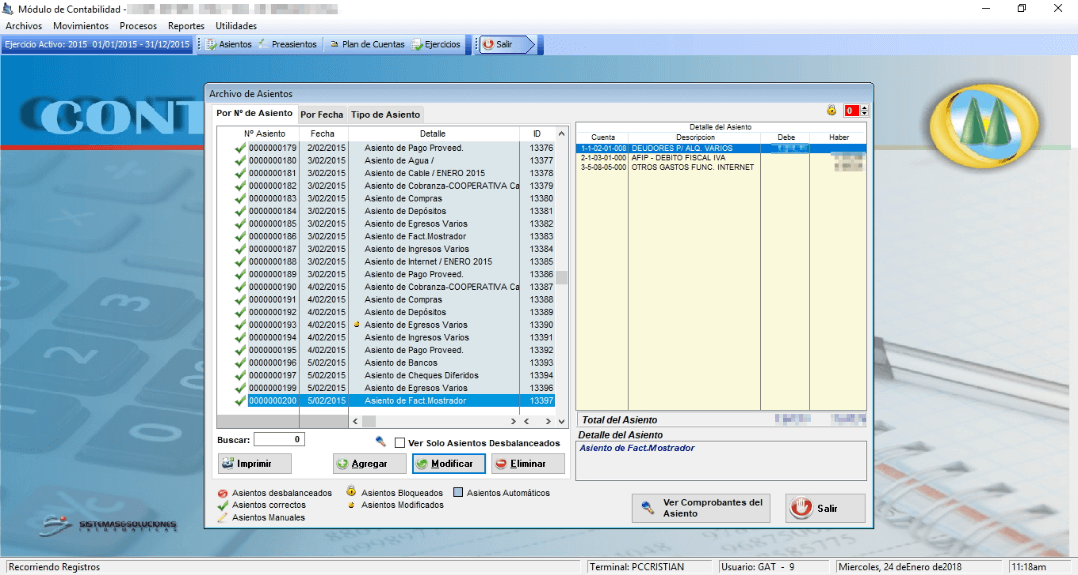Click the ID column header
1078x575 pixels.
[x=537, y=133]
